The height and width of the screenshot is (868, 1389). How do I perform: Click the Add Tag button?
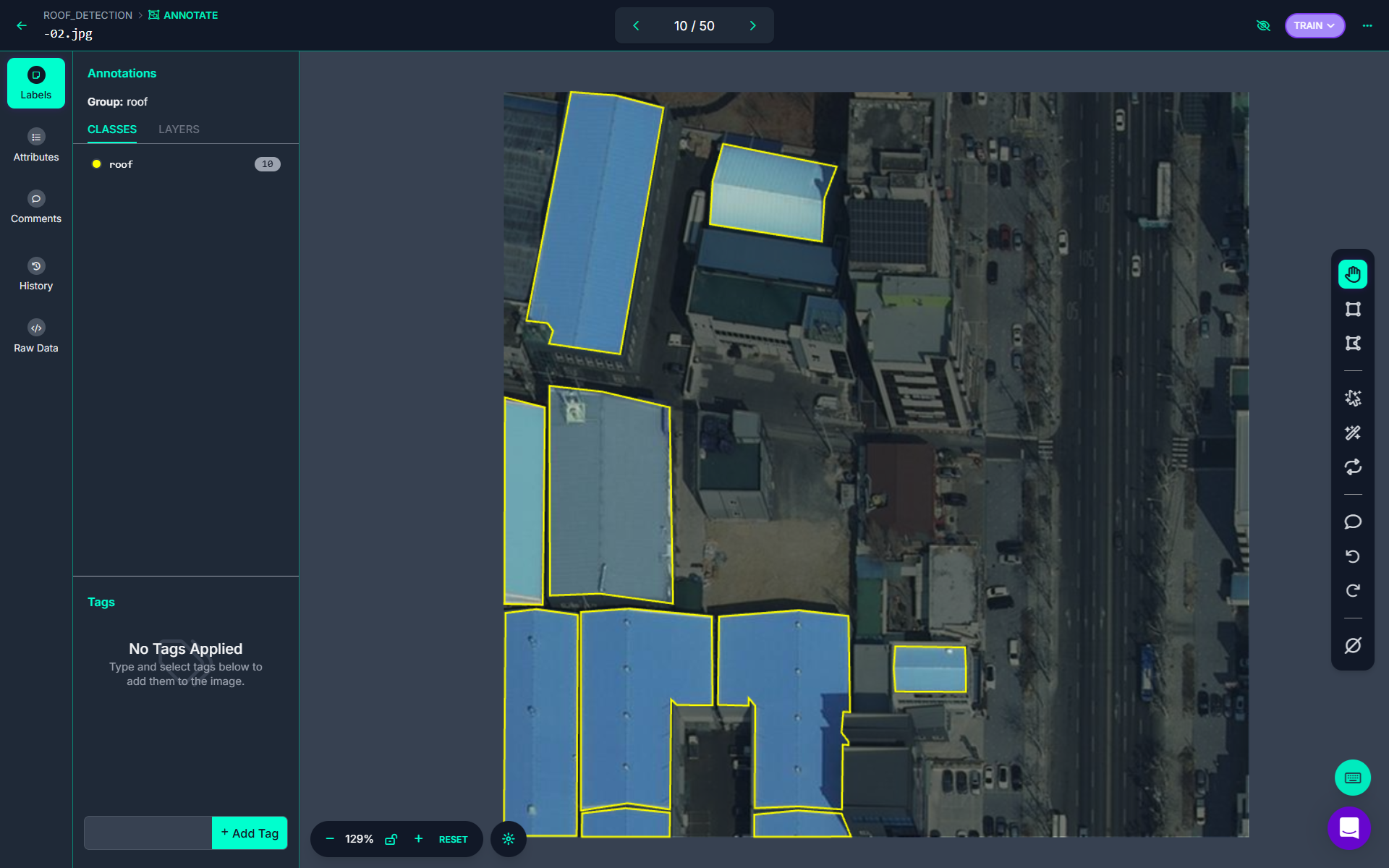tap(250, 833)
